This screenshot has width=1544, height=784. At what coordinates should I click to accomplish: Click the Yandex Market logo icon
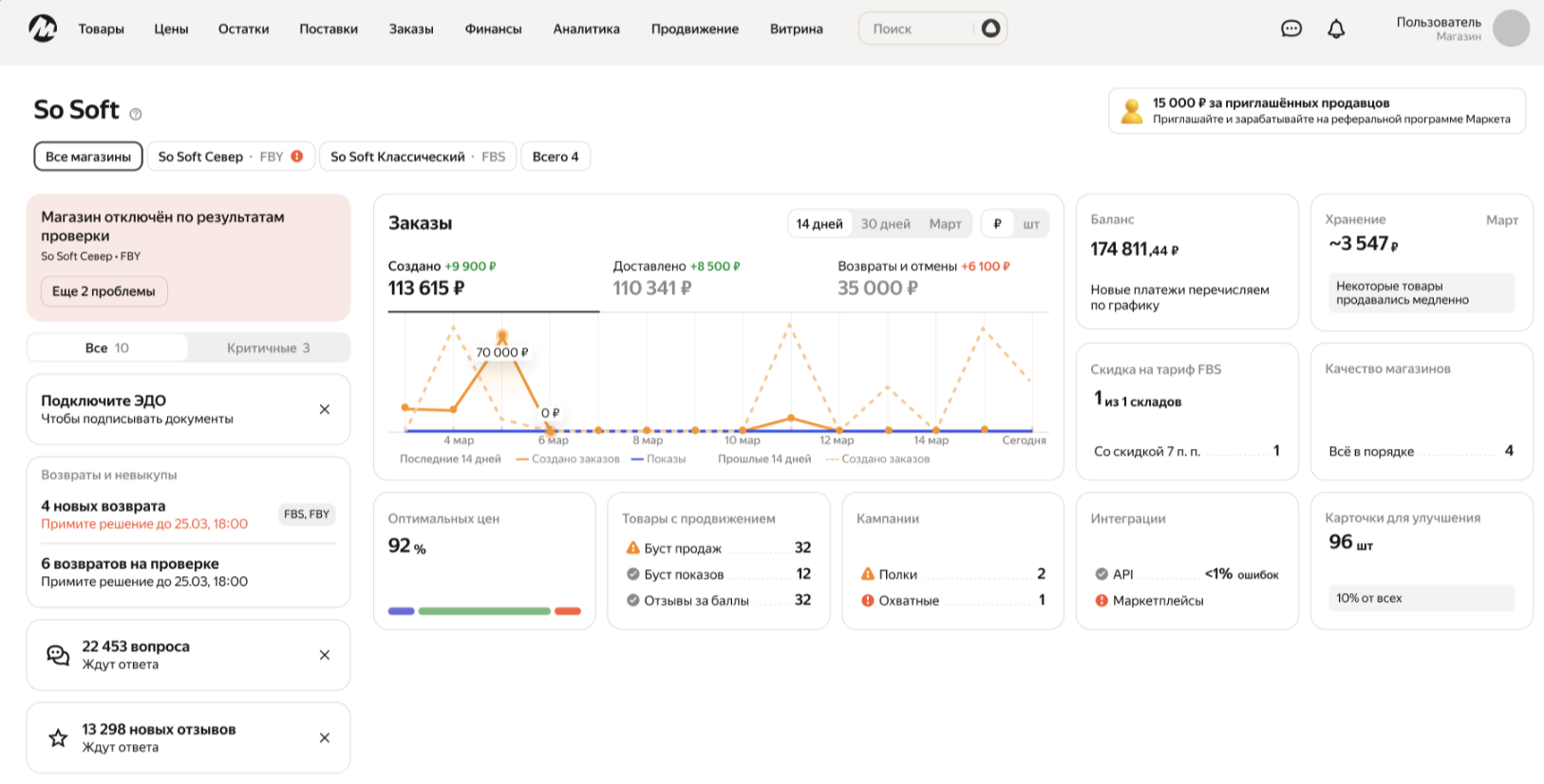43,28
